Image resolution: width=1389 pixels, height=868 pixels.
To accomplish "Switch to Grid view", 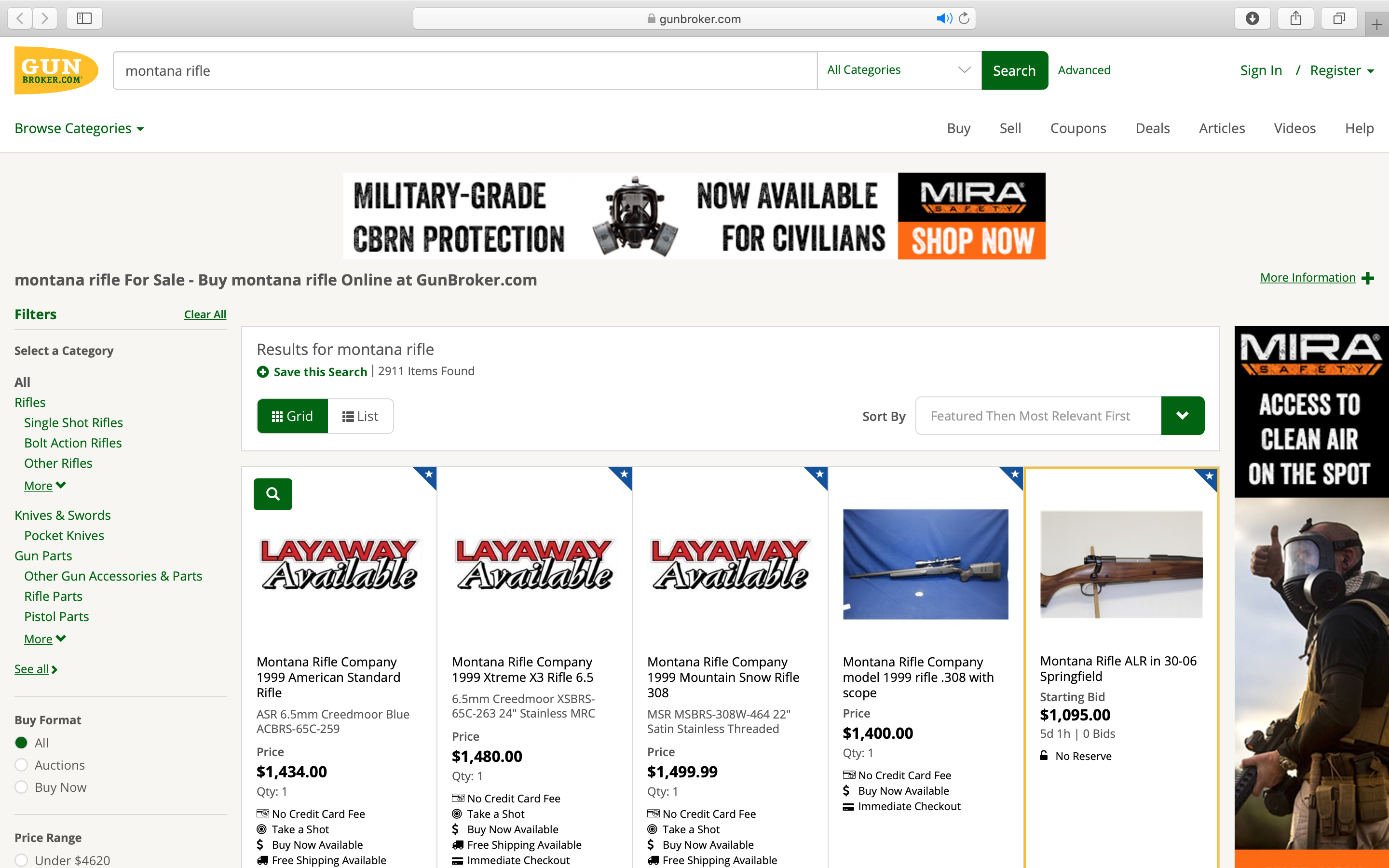I will tap(292, 416).
